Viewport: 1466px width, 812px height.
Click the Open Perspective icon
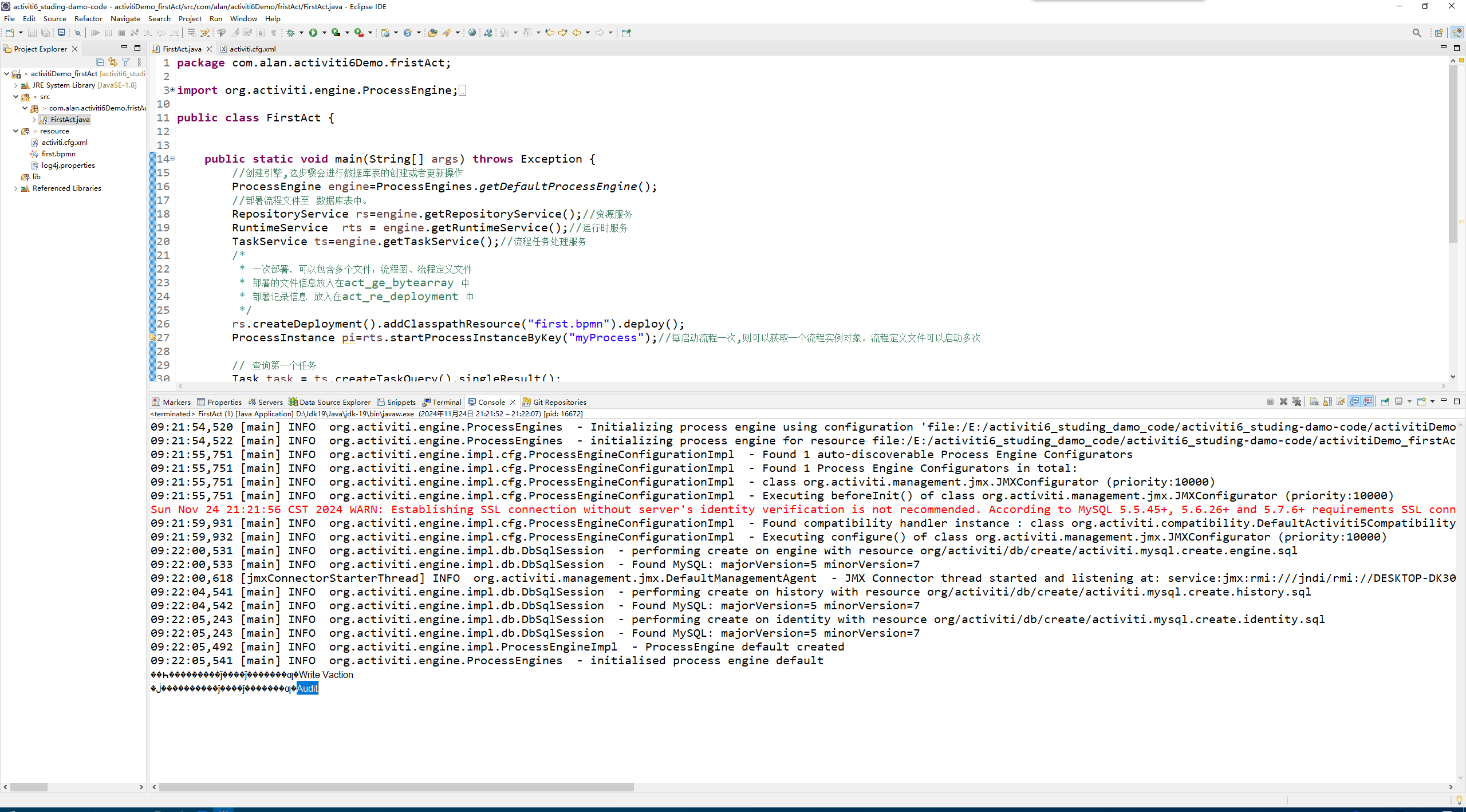[x=1439, y=33]
